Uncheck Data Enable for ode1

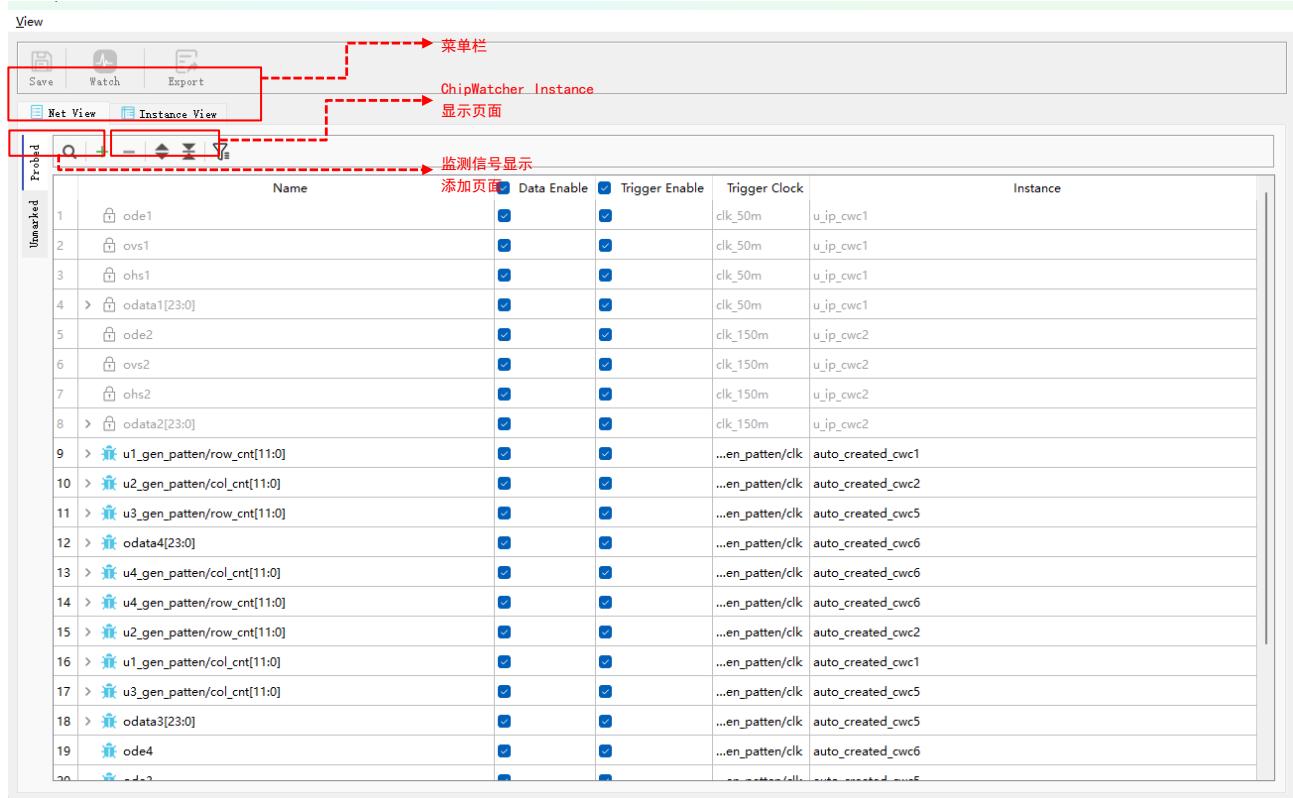coord(504,215)
